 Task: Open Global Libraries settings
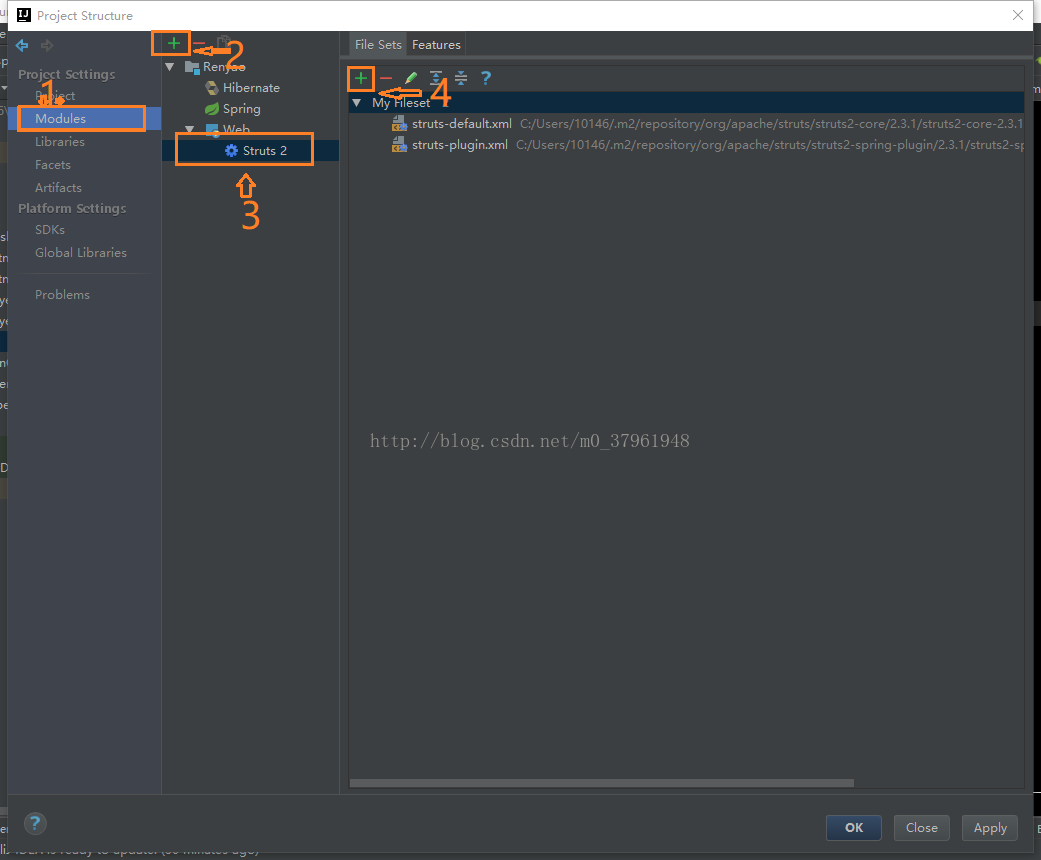81,252
